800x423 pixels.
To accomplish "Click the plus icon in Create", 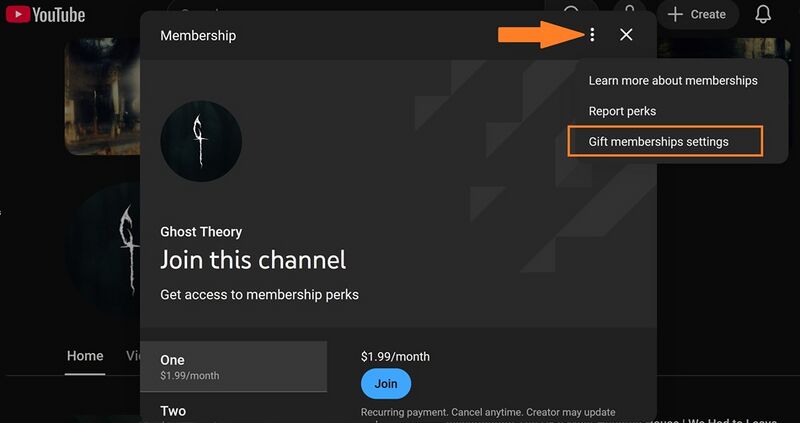I will coord(675,14).
